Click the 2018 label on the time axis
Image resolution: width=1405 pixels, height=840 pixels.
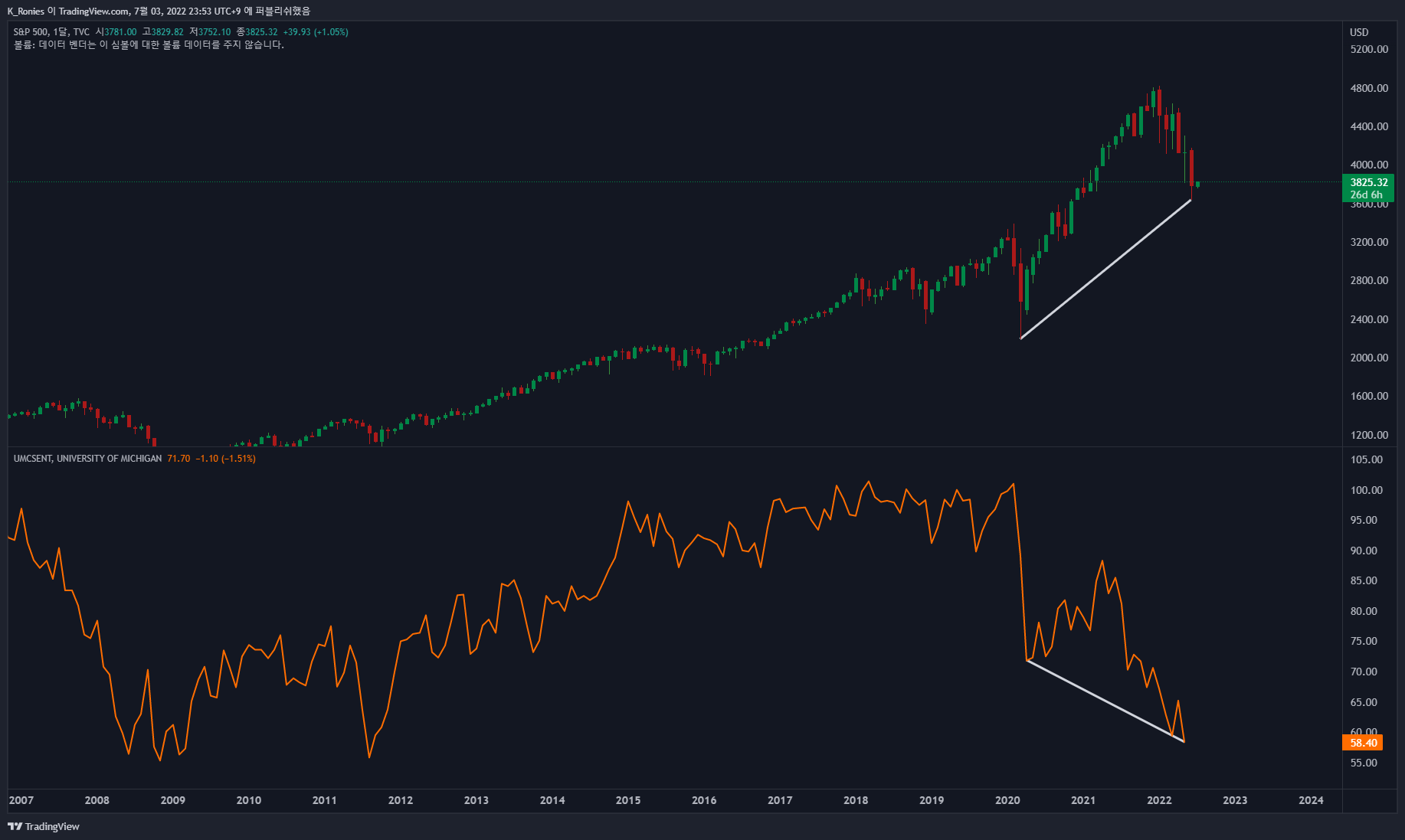[x=856, y=800]
